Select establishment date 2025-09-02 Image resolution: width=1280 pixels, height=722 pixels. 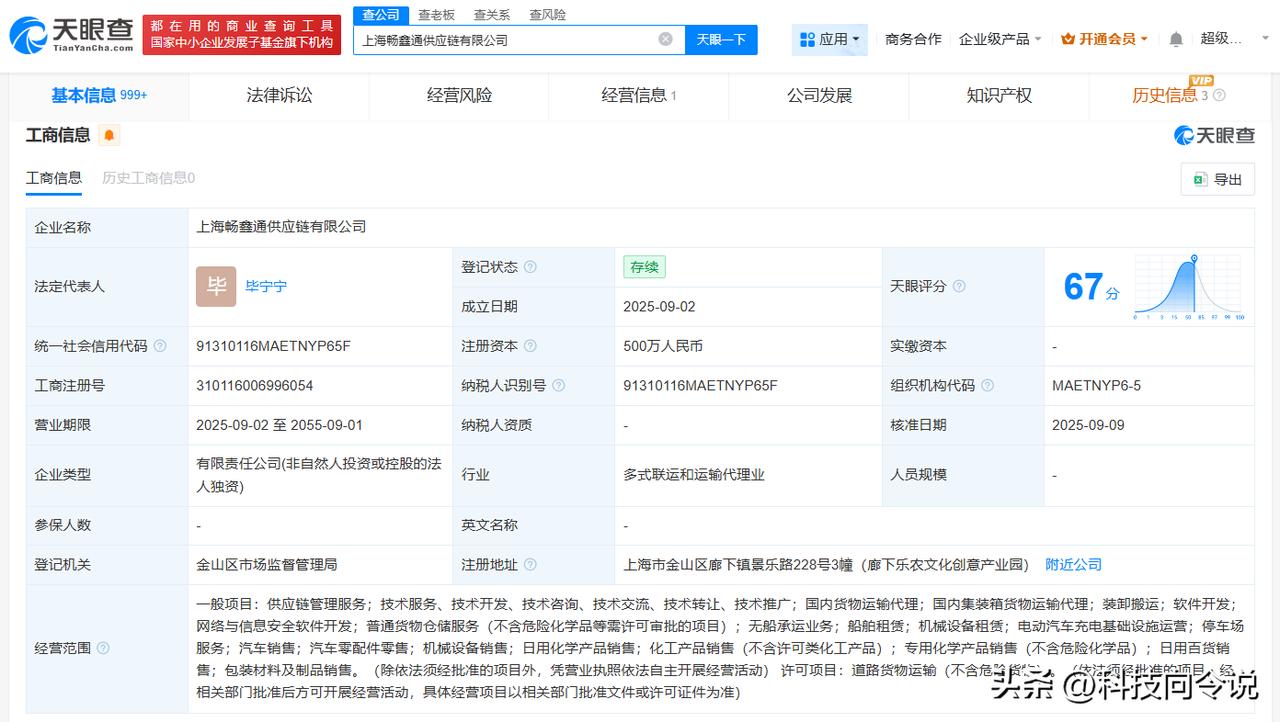click(x=659, y=306)
